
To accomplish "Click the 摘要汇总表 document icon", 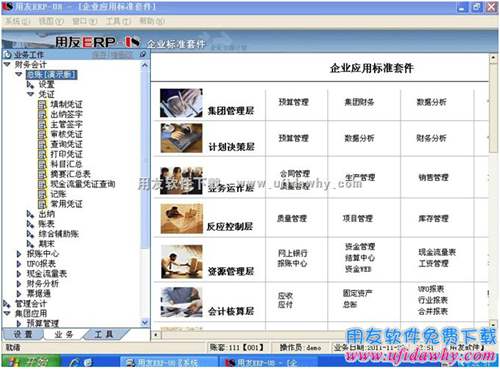I will 42,174.
